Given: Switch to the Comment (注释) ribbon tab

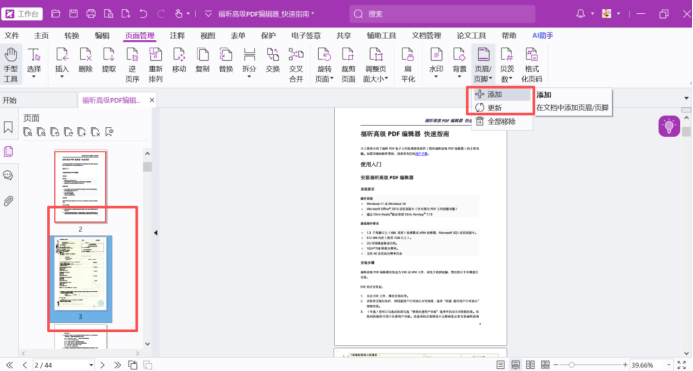Looking at the screenshot, I should [x=177, y=35].
